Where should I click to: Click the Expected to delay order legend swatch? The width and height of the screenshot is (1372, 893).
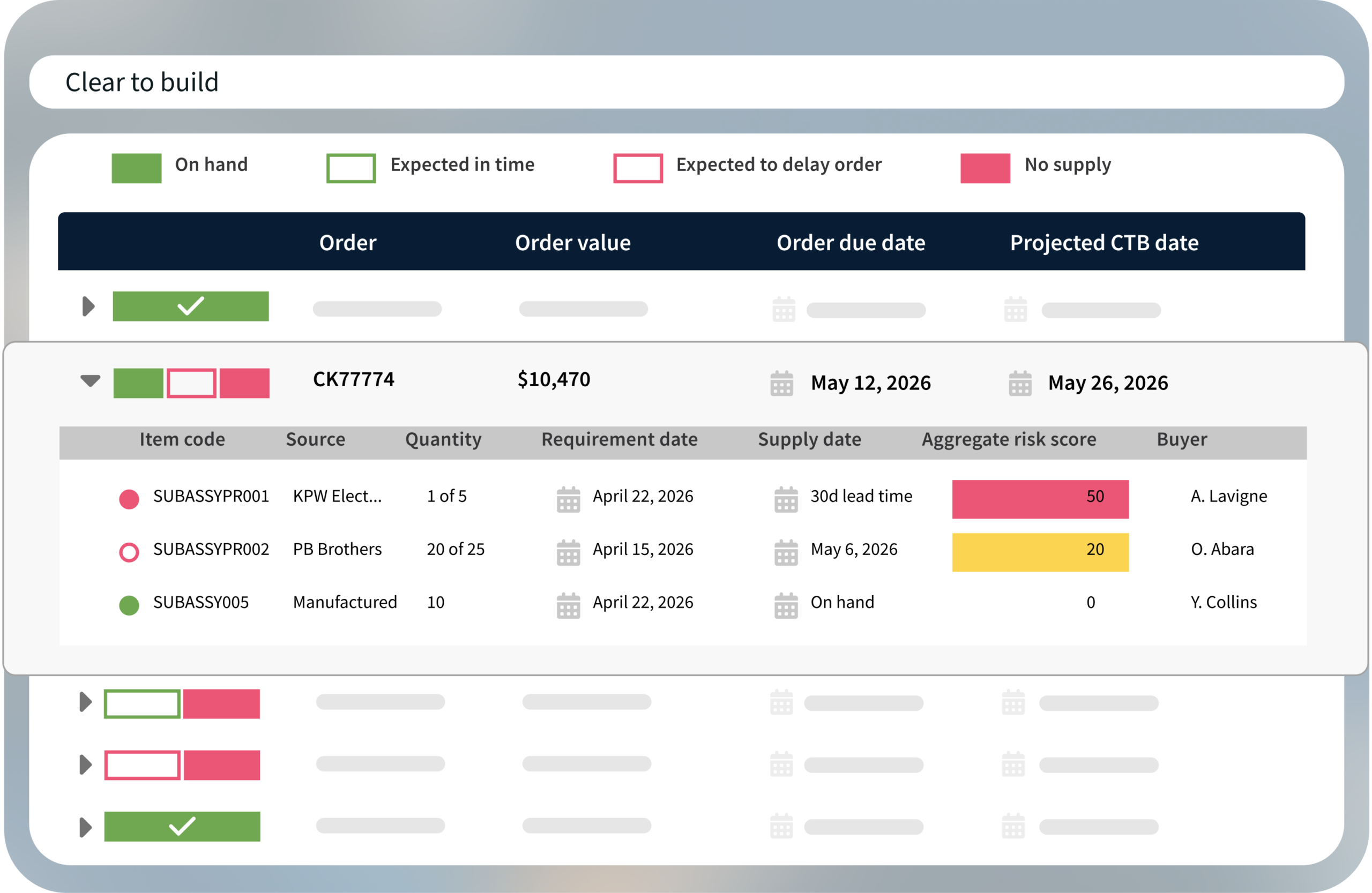638,168
